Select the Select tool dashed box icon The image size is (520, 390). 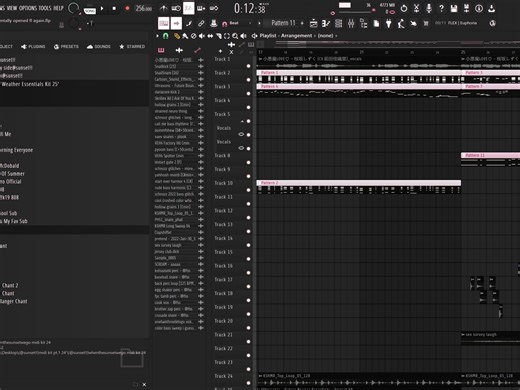click(227, 36)
